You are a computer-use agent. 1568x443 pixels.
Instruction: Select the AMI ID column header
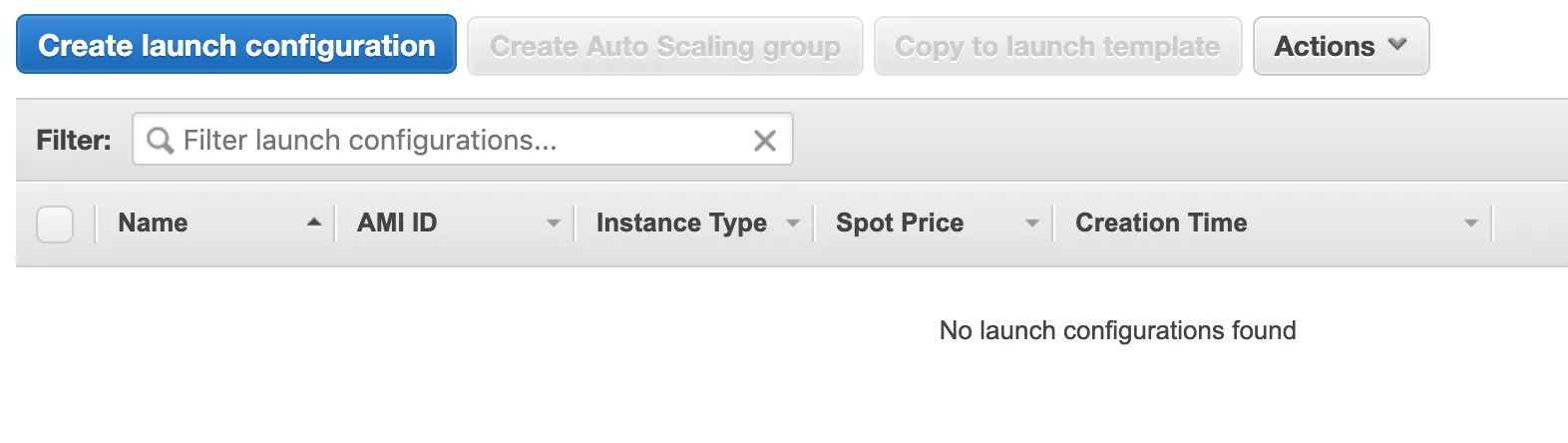[397, 223]
